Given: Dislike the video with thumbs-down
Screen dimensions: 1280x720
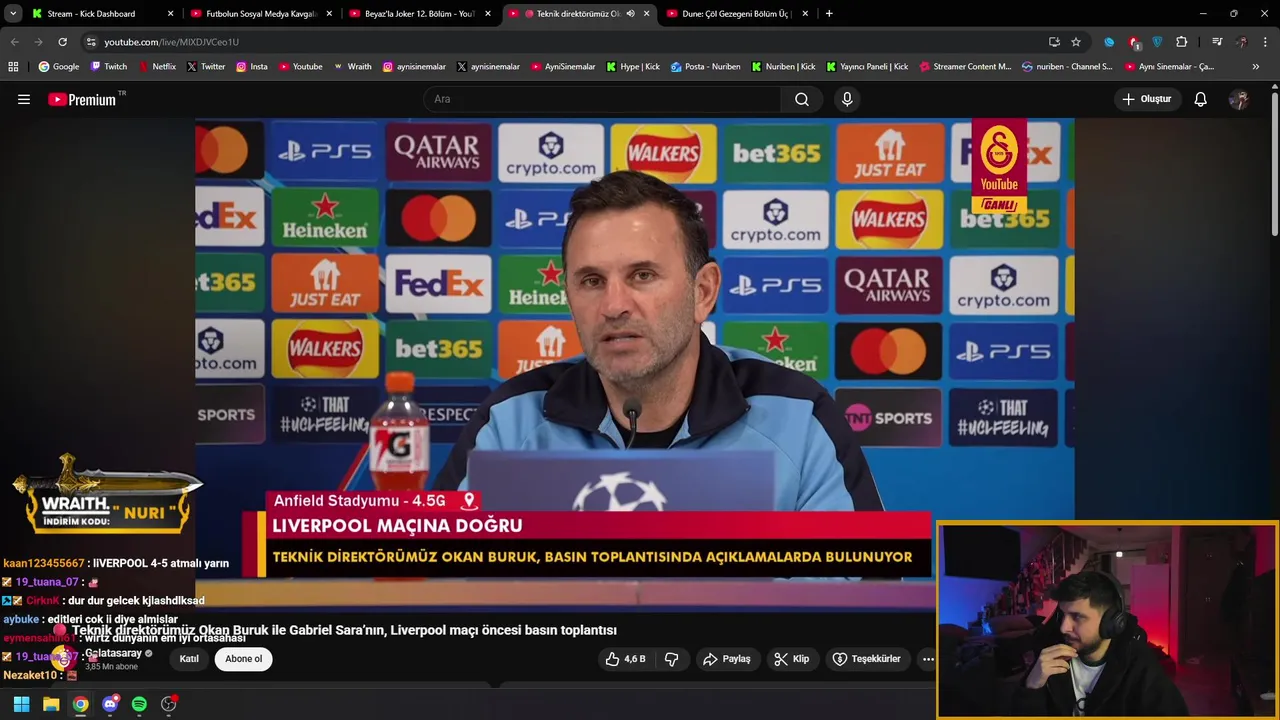Looking at the screenshot, I should tap(672, 659).
